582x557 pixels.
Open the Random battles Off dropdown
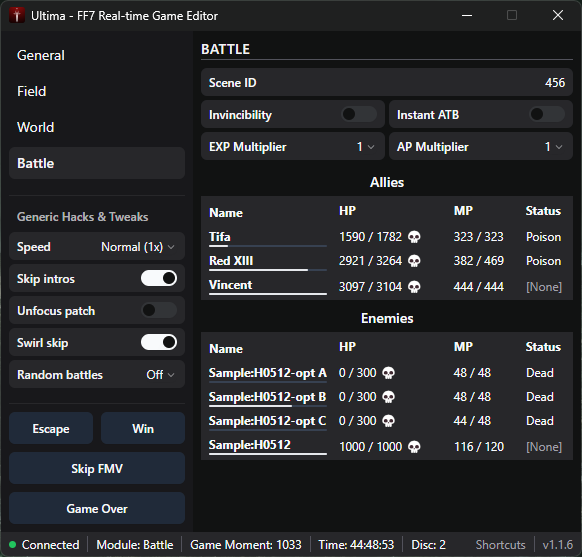(160, 375)
